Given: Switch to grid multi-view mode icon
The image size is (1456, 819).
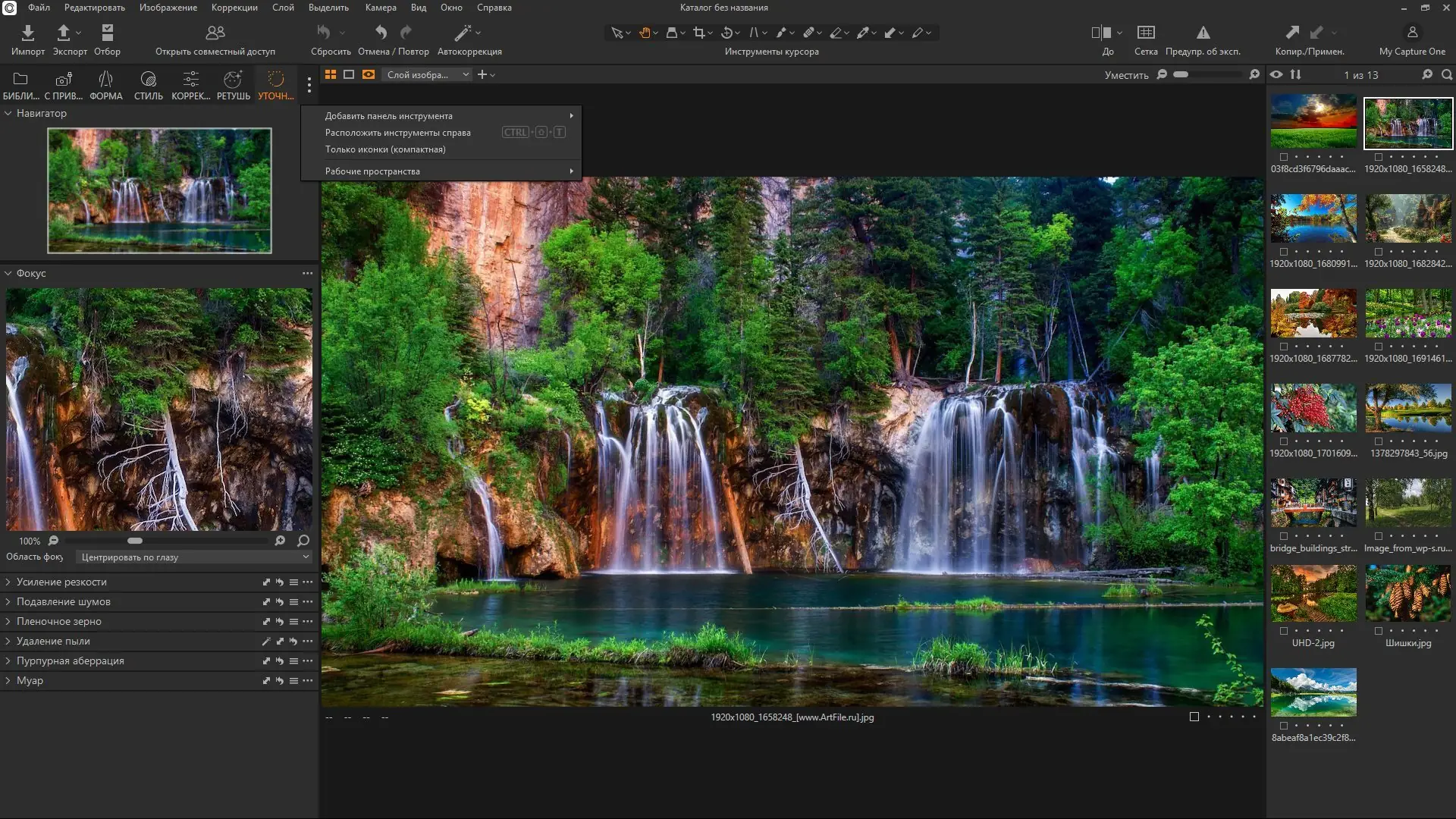Looking at the screenshot, I should 331,74.
